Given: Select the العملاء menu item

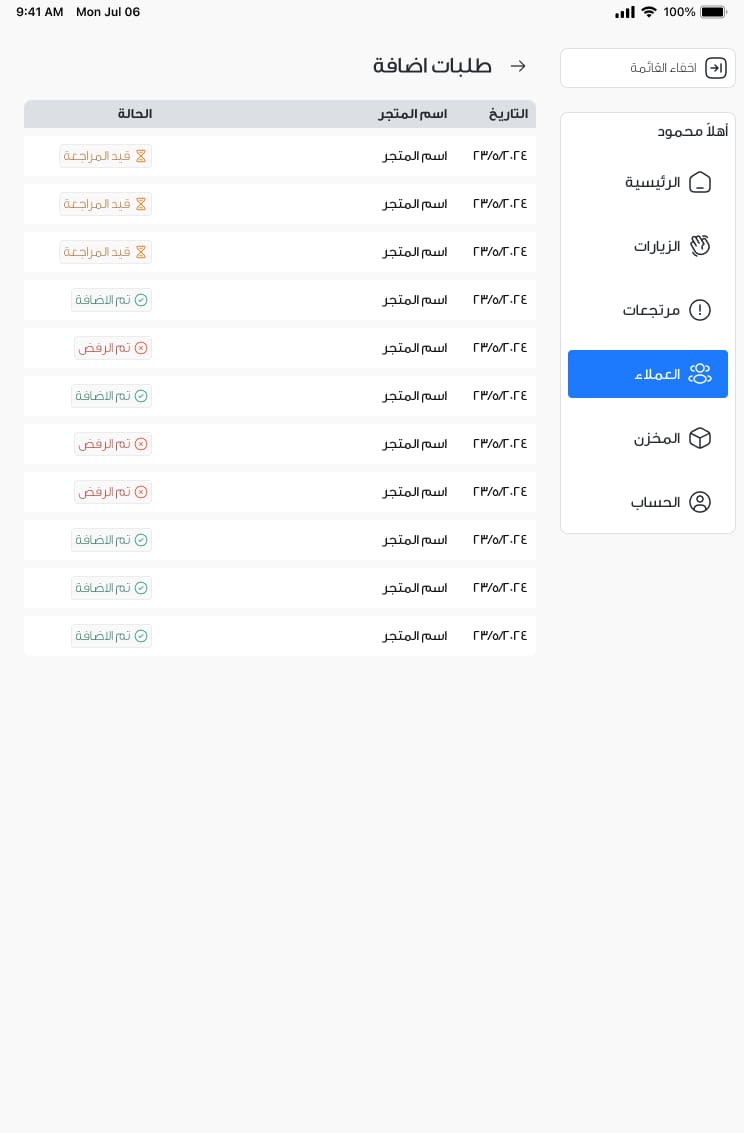Looking at the screenshot, I should [x=647, y=374].
